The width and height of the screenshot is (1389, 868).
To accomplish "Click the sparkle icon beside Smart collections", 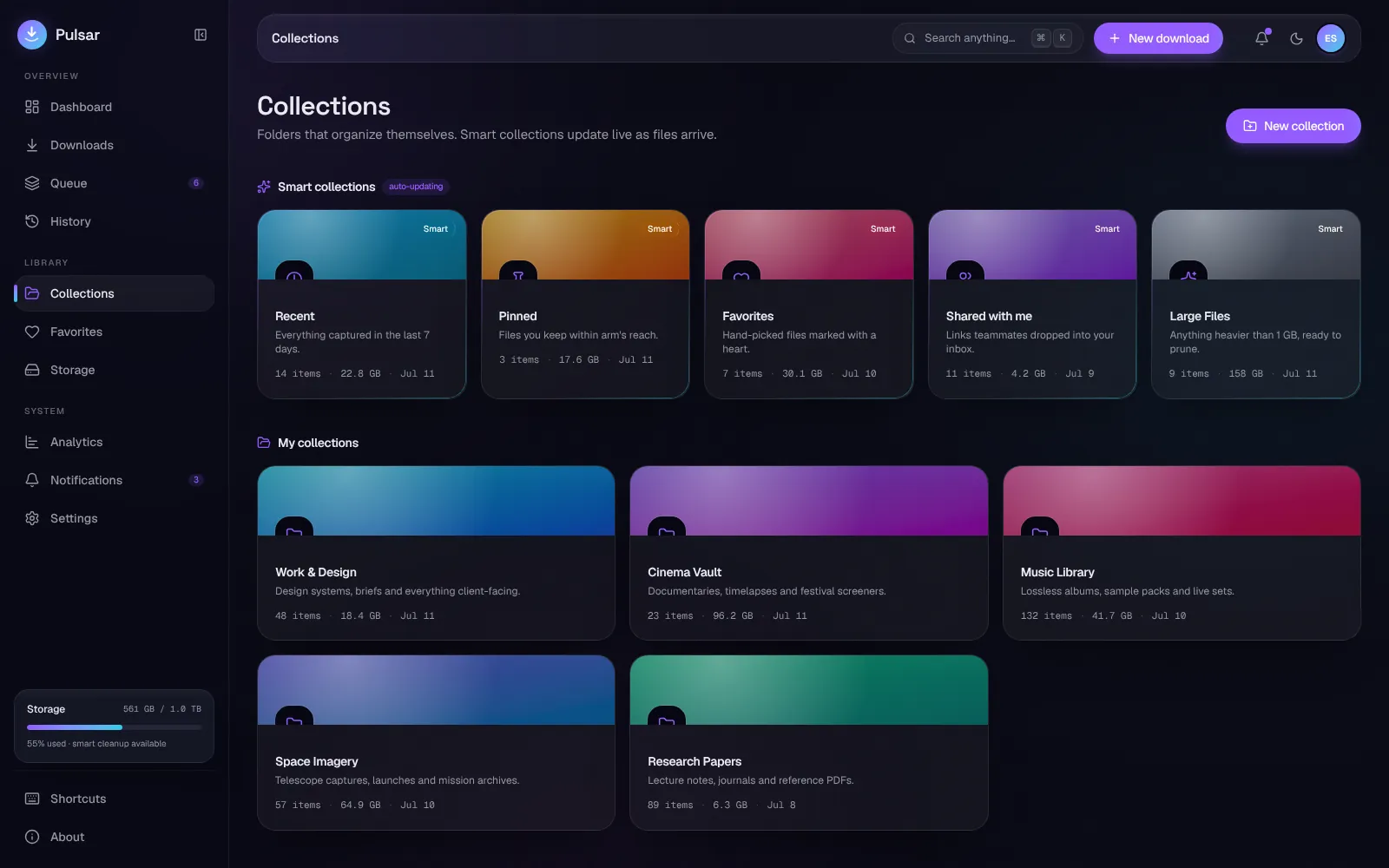I will click(x=264, y=187).
